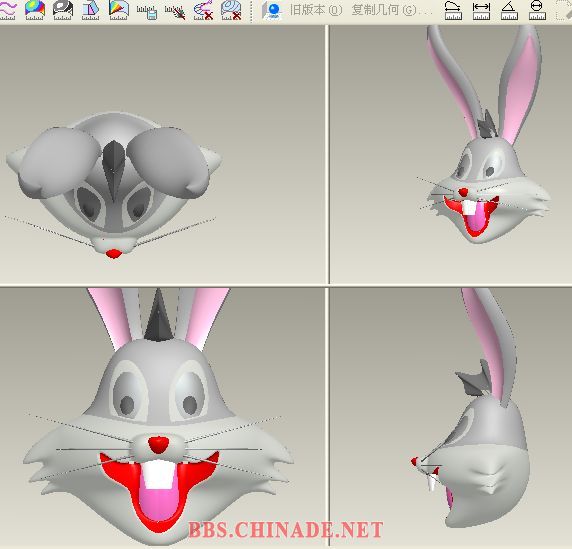Delete surface analysis displays with the red-X surface icon
Viewport: 572px width, 549px height.
[231, 10]
